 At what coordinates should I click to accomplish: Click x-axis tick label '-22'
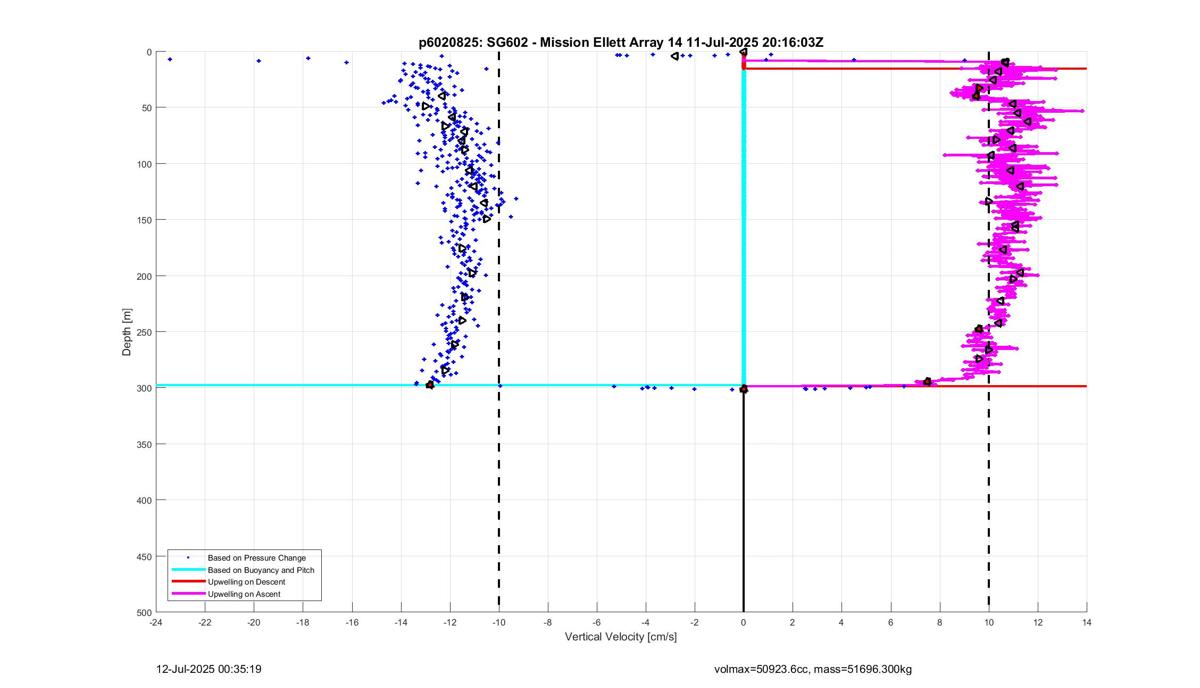click(x=204, y=622)
